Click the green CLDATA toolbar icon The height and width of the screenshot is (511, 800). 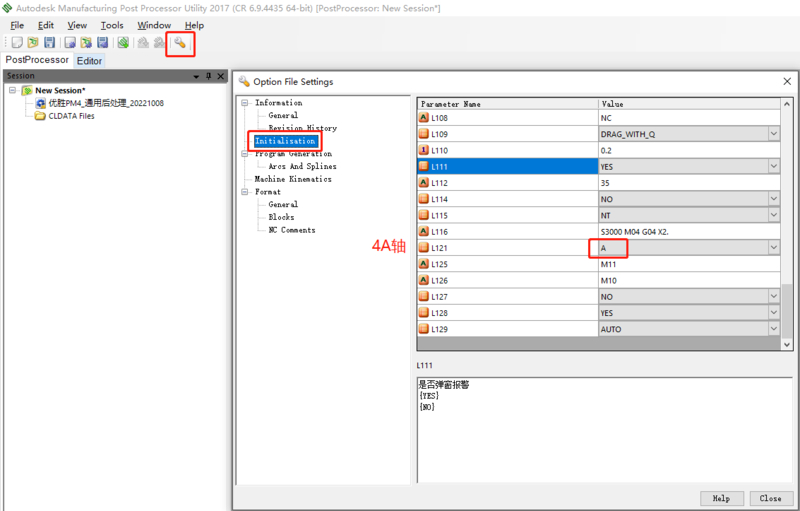click(122, 43)
